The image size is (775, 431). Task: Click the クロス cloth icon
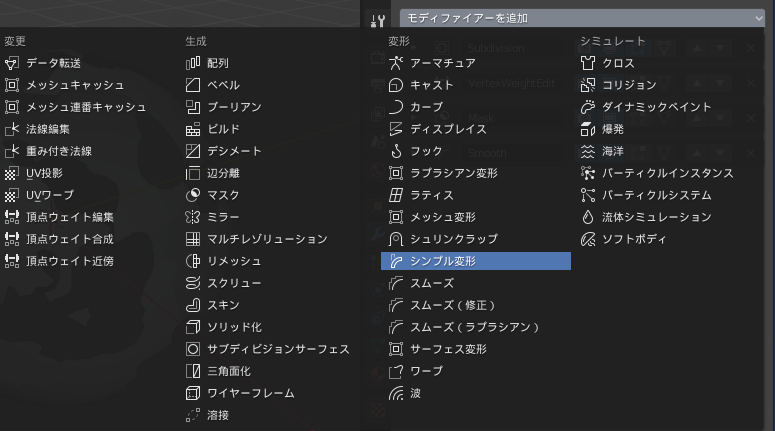click(588, 63)
